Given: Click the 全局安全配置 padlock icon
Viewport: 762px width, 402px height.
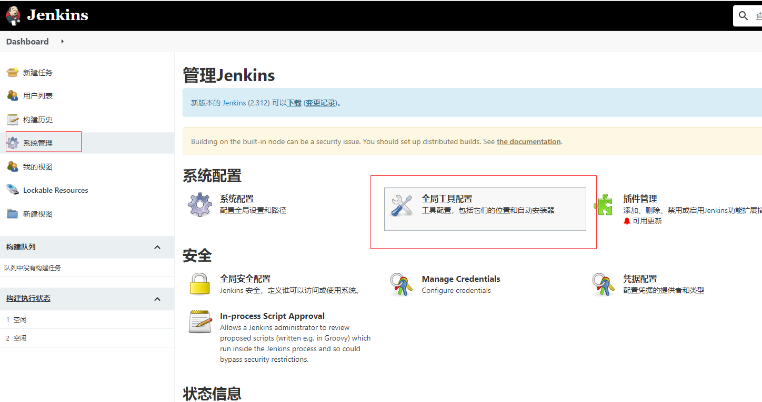Looking at the screenshot, I should pyautogui.click(x=200, y=284).
